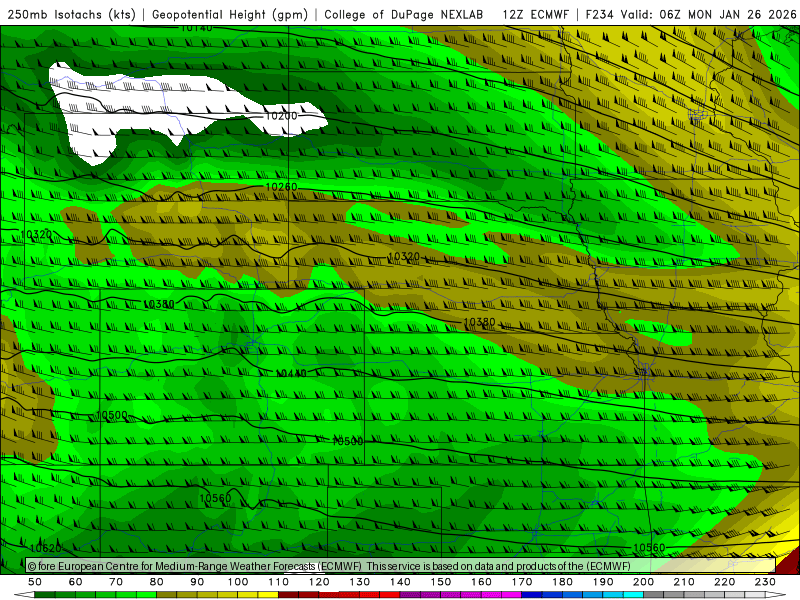Click the colorbar value 220
The image size is (800, 600).
pyautogui.click(x=724, y=582)
